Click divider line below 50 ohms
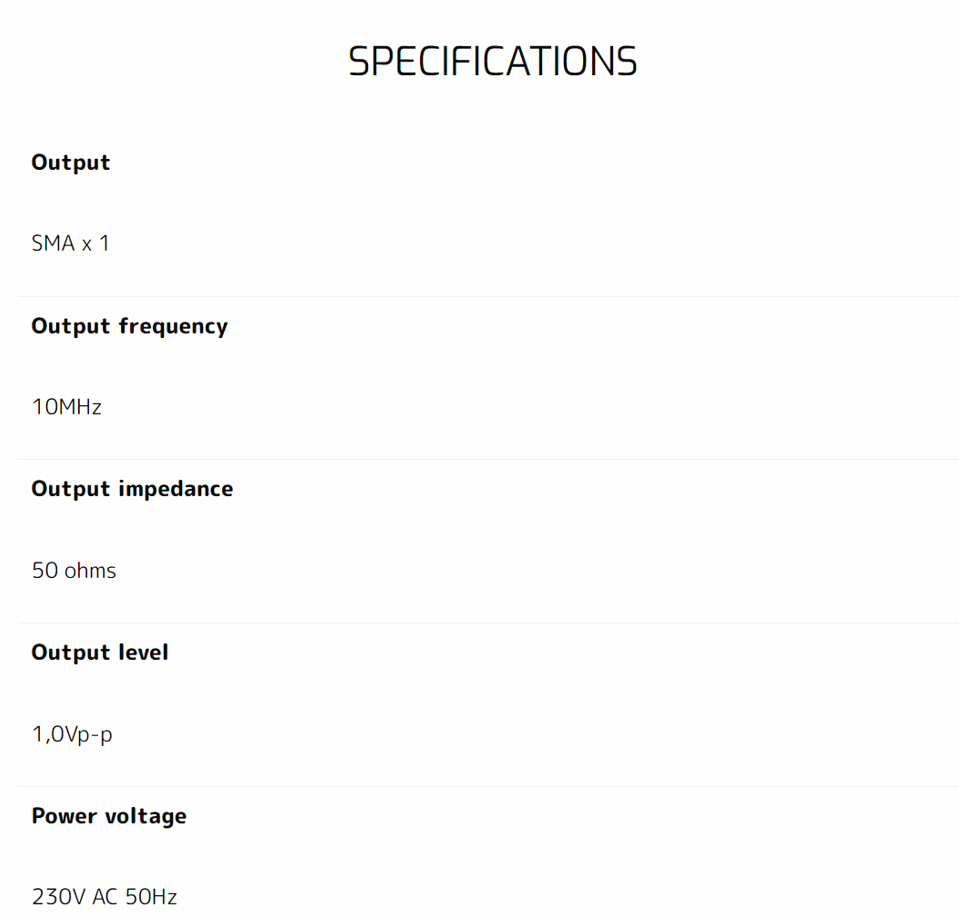This screenshot has height=918, width=959. click(x=488, y=623)
